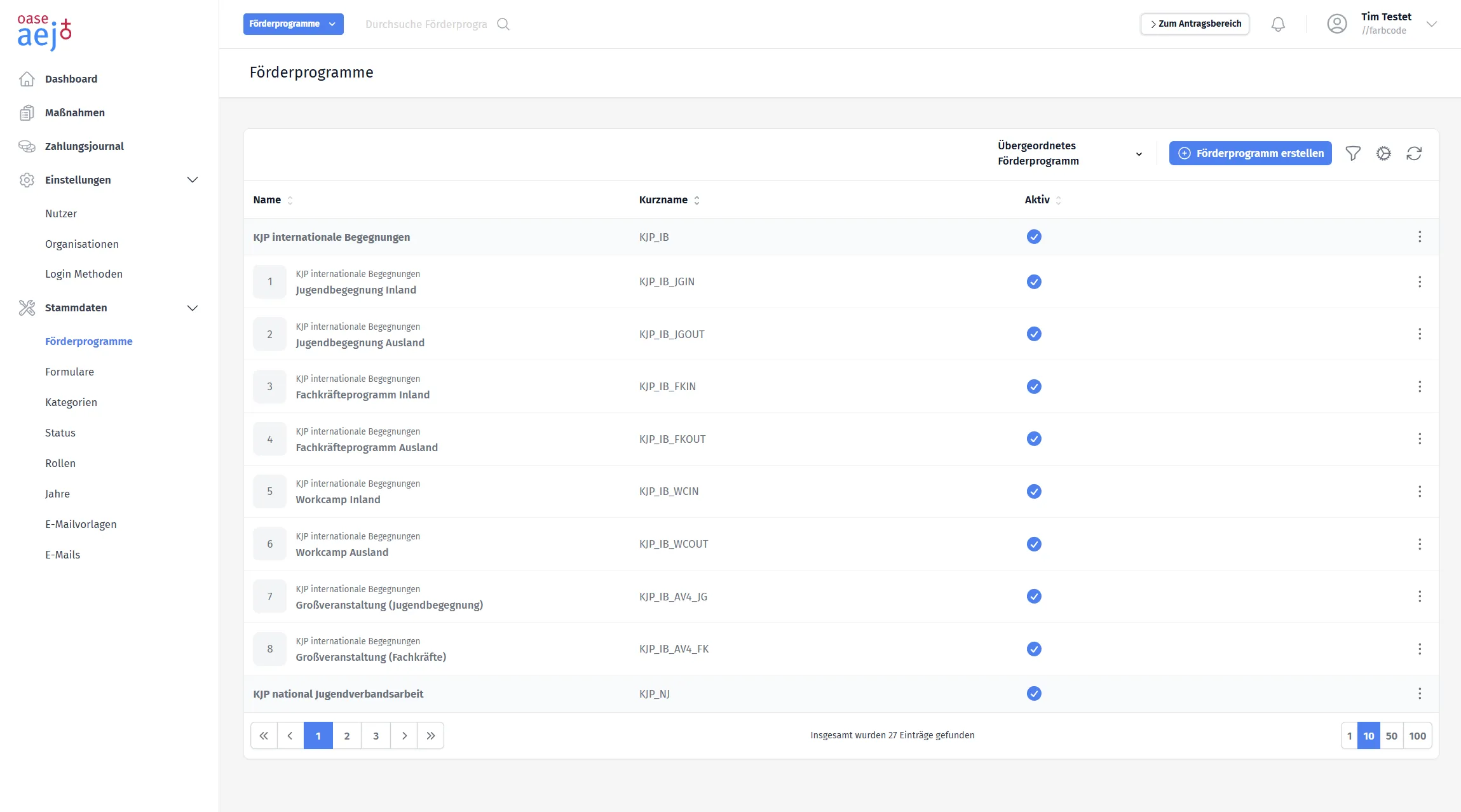This screenshot has width=1461, height=812.
Task: Toggle Aktiv checkmark for Fachkräfteprogramm Ausland
Action: point(1034,439)
